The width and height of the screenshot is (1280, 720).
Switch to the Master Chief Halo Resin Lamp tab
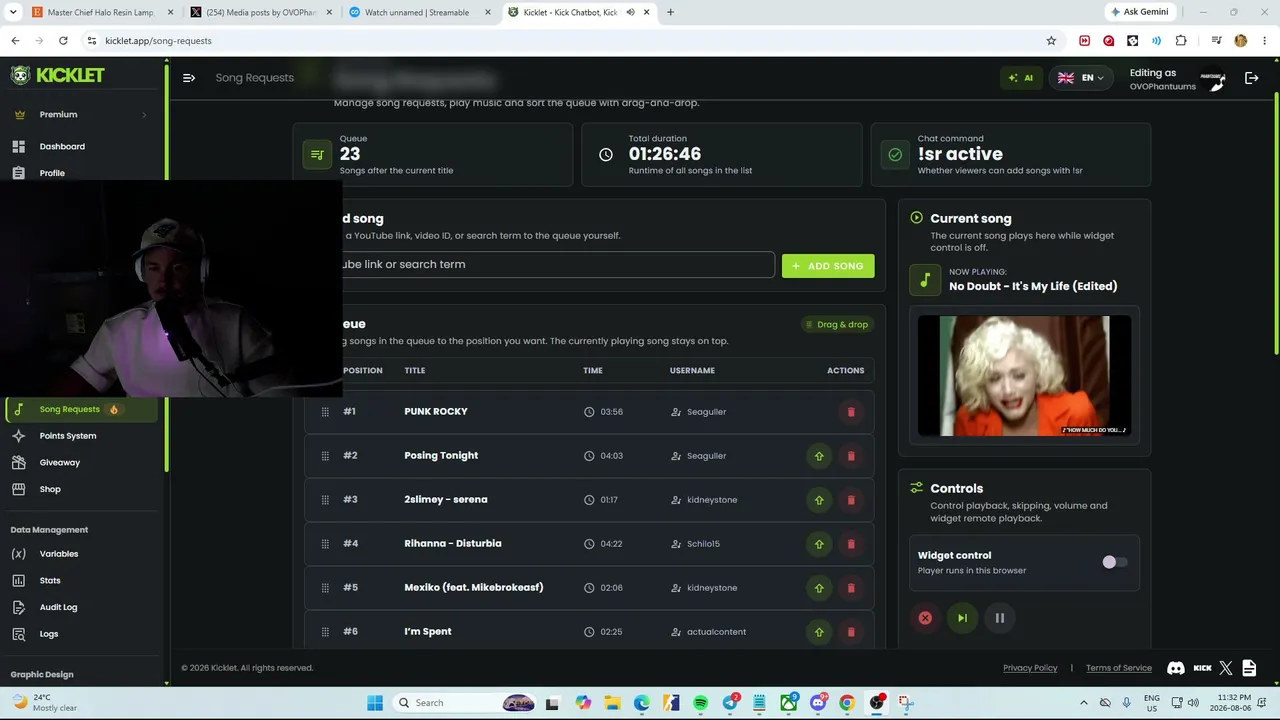[x=104, y=13]
